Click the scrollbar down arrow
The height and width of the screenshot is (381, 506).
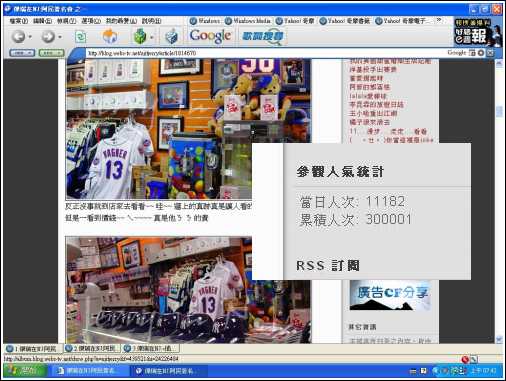click(x=499, y=340)
